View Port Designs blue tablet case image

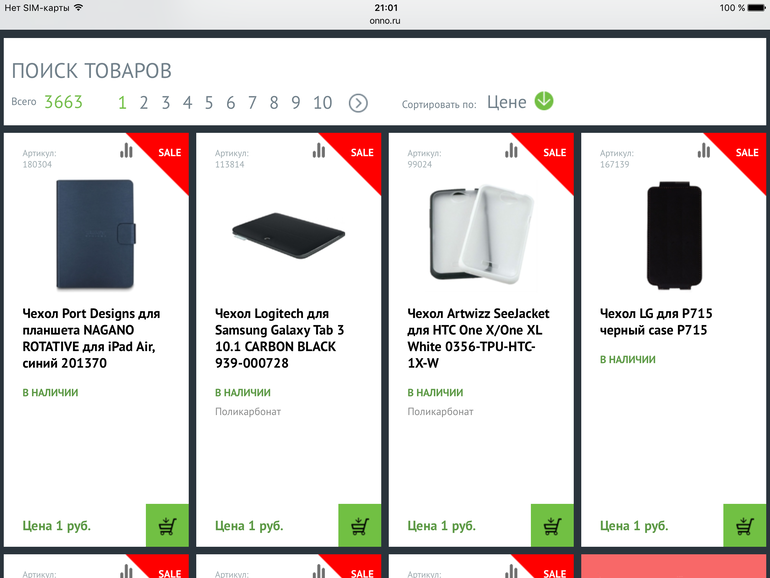(x=96, y=234)
